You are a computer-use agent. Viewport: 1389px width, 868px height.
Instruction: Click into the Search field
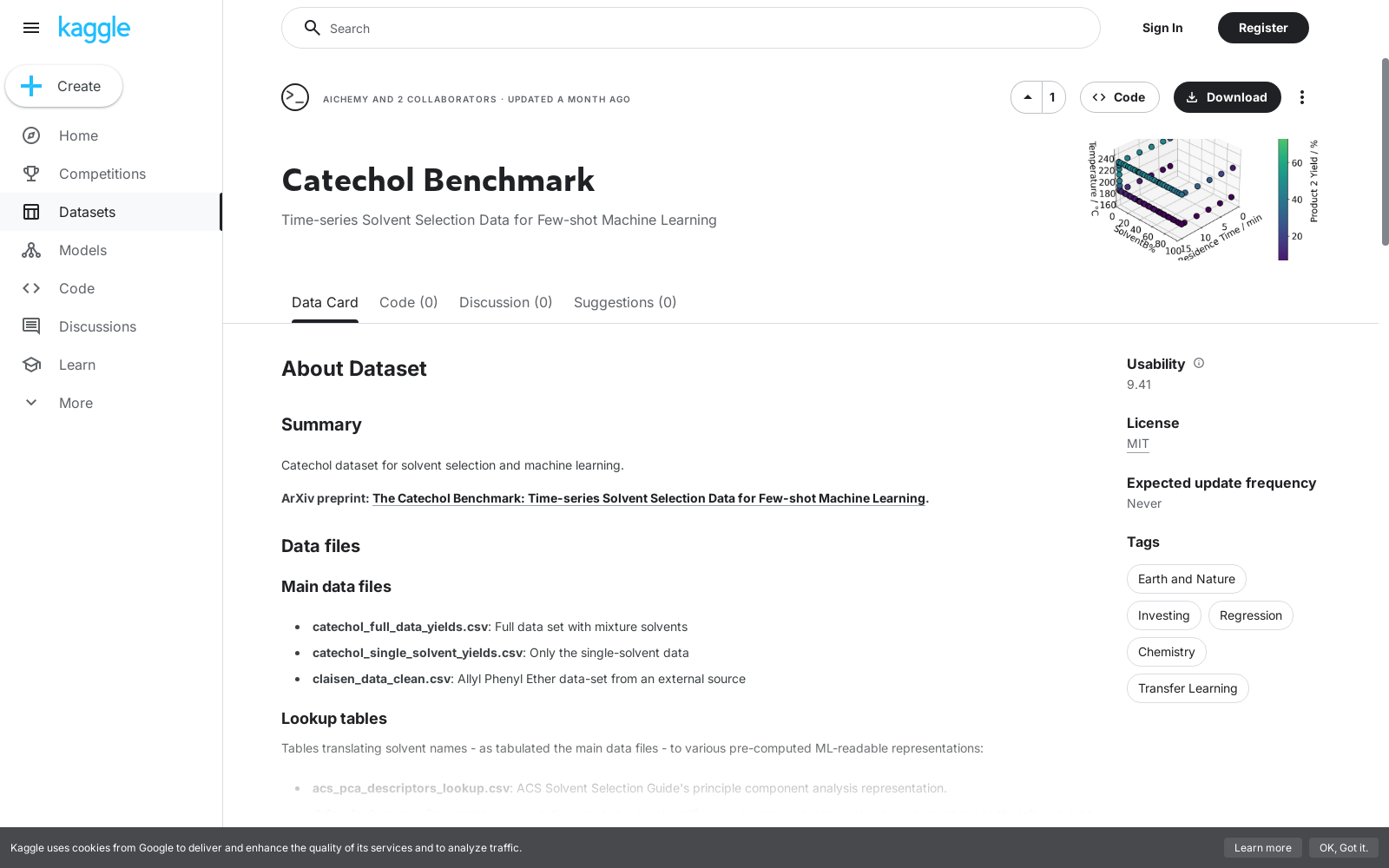(x=691, y=28)
